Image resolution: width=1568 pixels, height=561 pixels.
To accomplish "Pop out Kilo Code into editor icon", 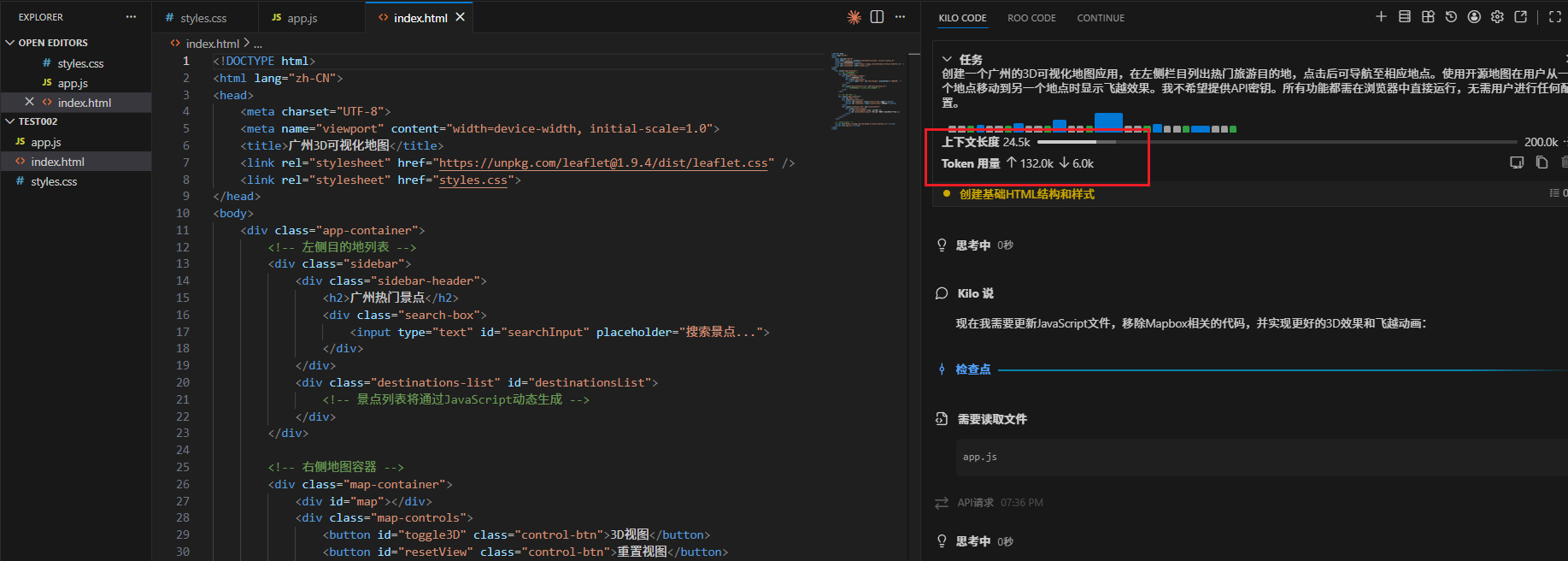I will coord(1521,16).
